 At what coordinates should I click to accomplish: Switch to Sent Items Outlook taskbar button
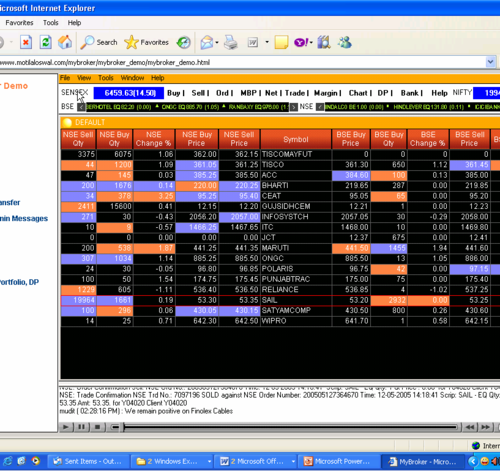click(88, 462)
